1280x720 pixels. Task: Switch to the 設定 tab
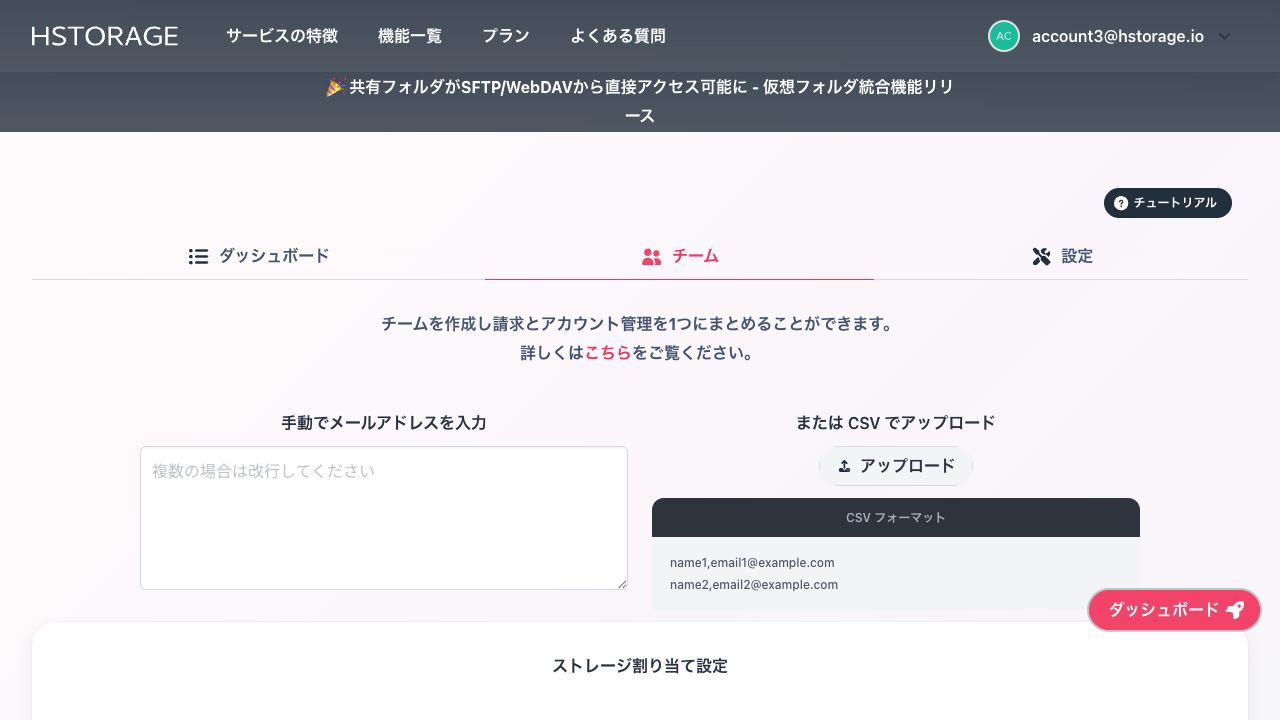point(1062,257)
